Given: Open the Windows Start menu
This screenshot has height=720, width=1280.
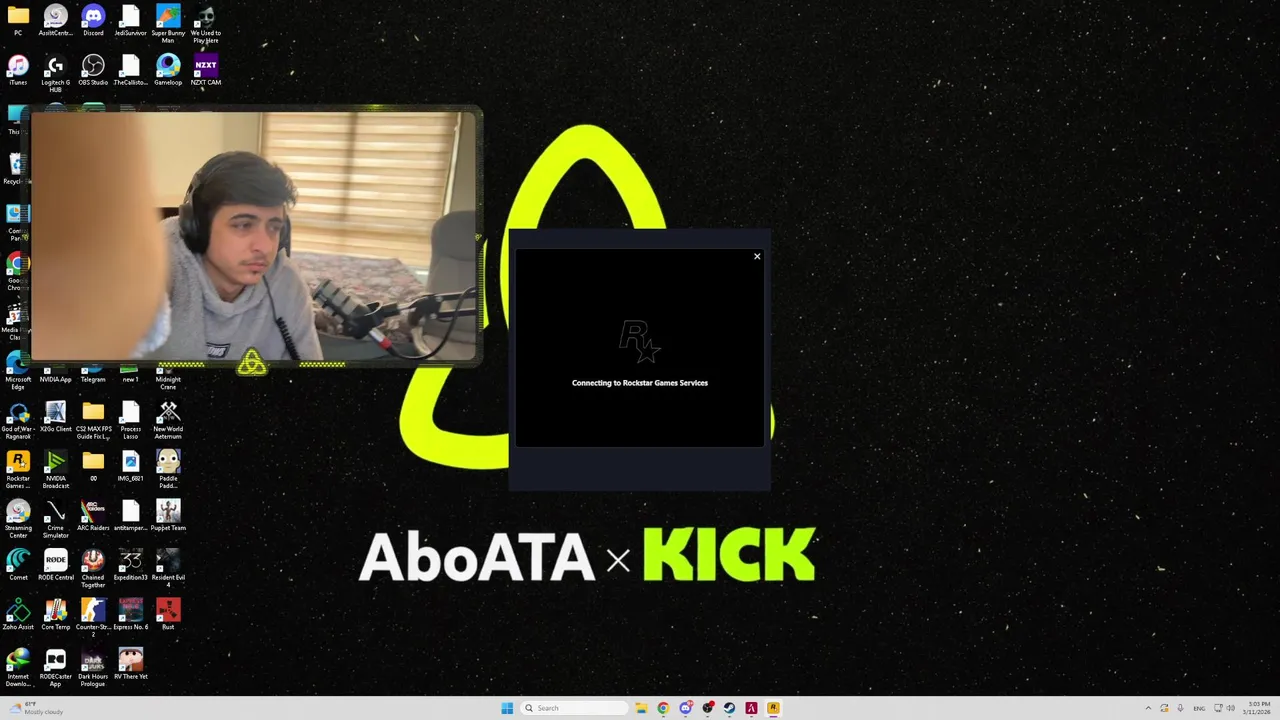Looking at the screenshot, I should click(507, 708).
